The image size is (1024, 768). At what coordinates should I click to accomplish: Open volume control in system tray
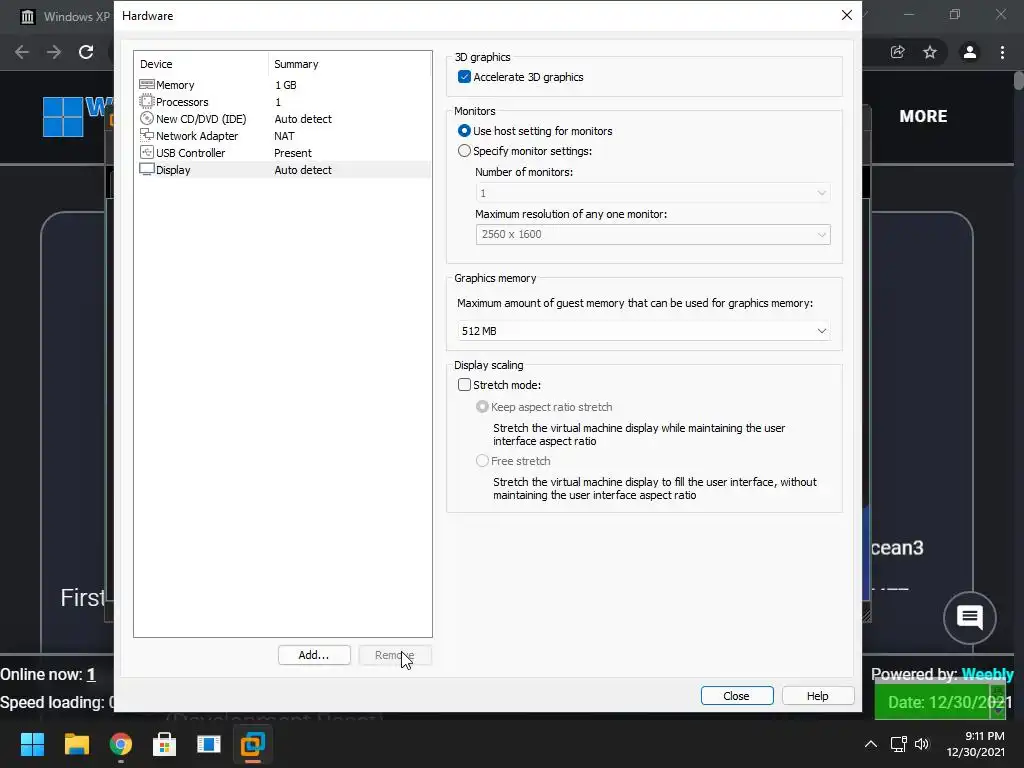[x=921, y=744]
